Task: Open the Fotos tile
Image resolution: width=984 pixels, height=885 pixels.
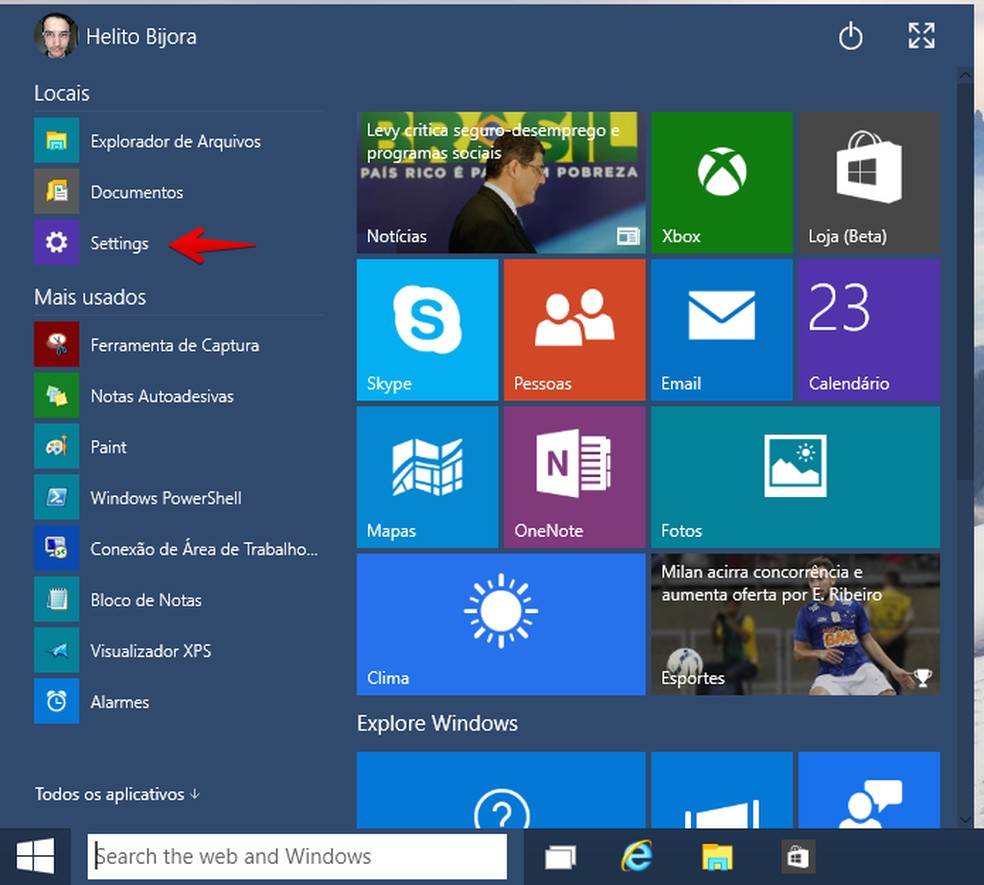Action: click(x=795, y=477)
